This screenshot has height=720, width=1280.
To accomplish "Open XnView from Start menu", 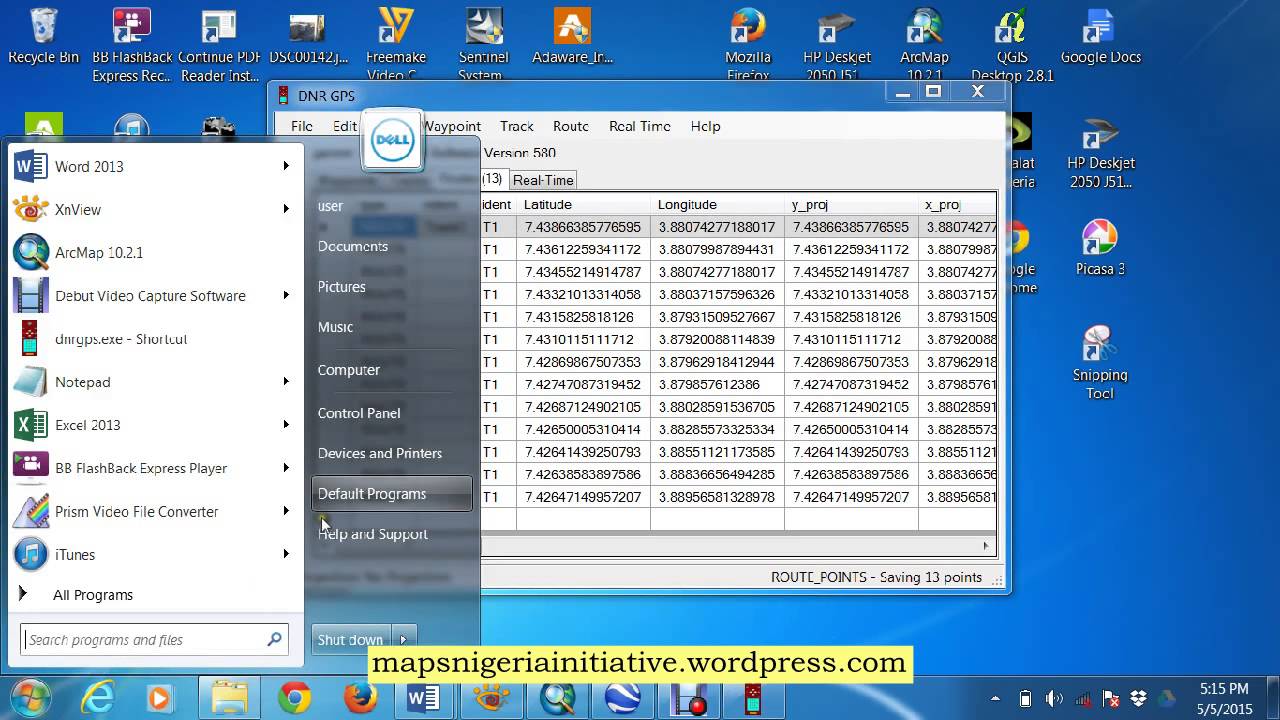I will coord(155,209).
